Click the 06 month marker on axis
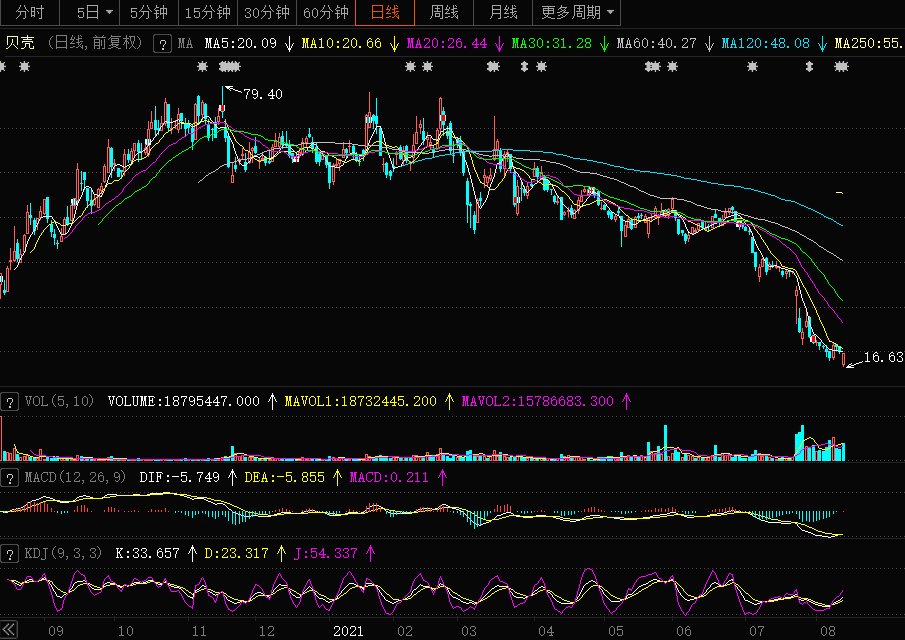This screenshot has height=640, width=905. click(x=684, y=631)
